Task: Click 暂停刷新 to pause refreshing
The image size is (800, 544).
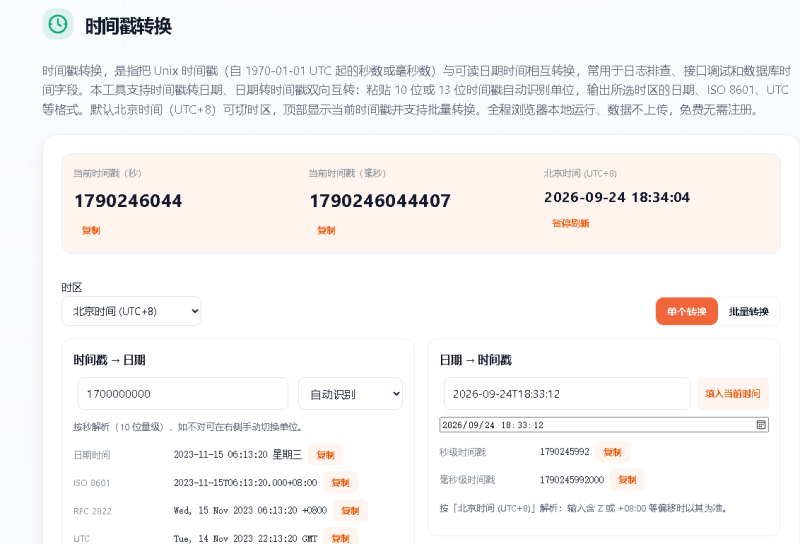Action: point(570,223)
